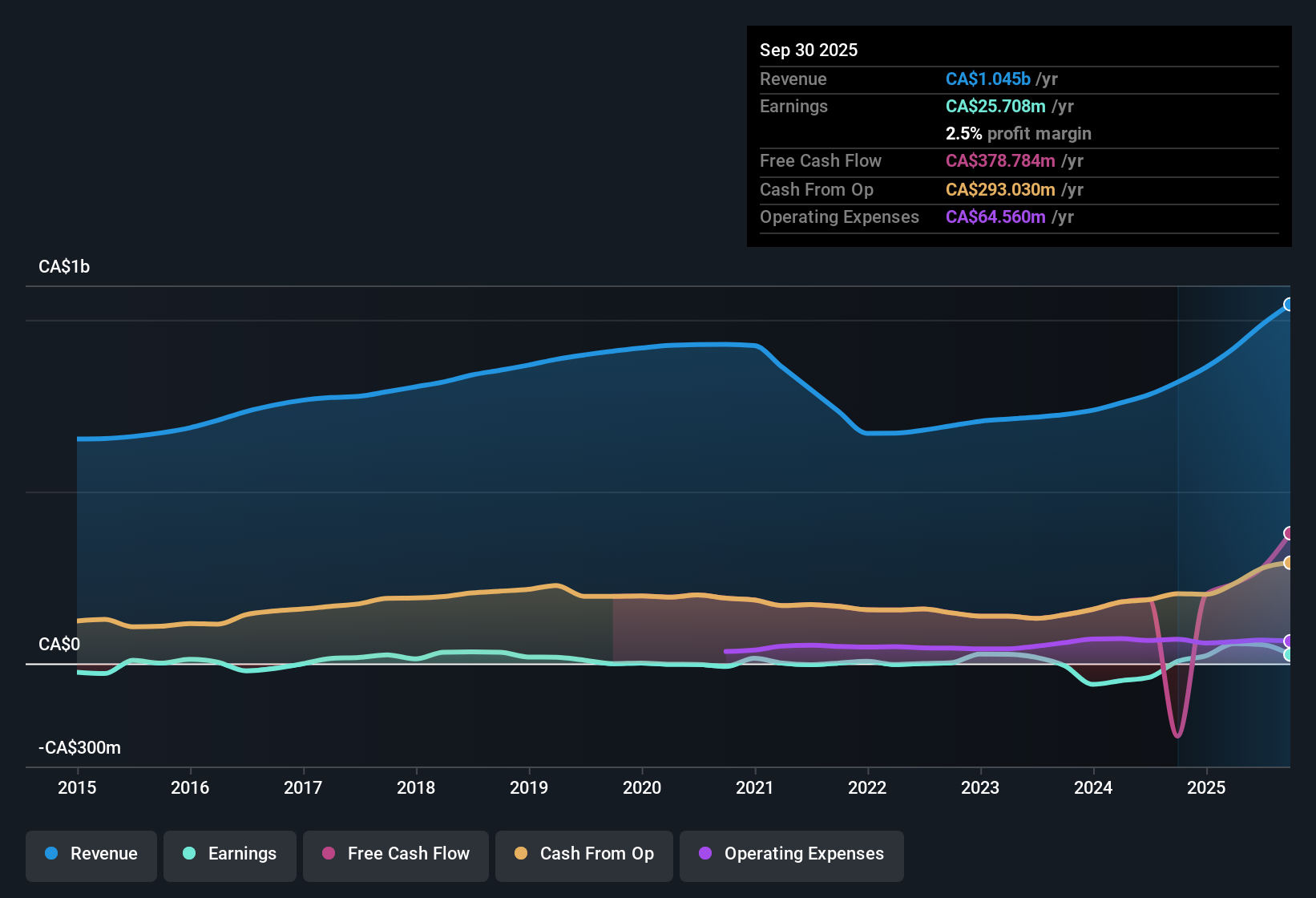Open the Free Cash Flow legend item
Screen dimensions: 1316x898
[x=395, y=855]
